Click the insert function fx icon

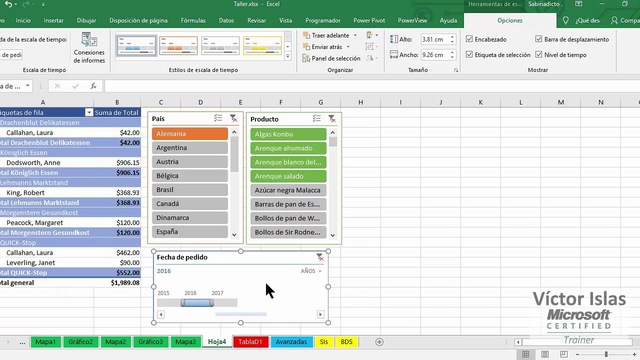pos(93,86)
